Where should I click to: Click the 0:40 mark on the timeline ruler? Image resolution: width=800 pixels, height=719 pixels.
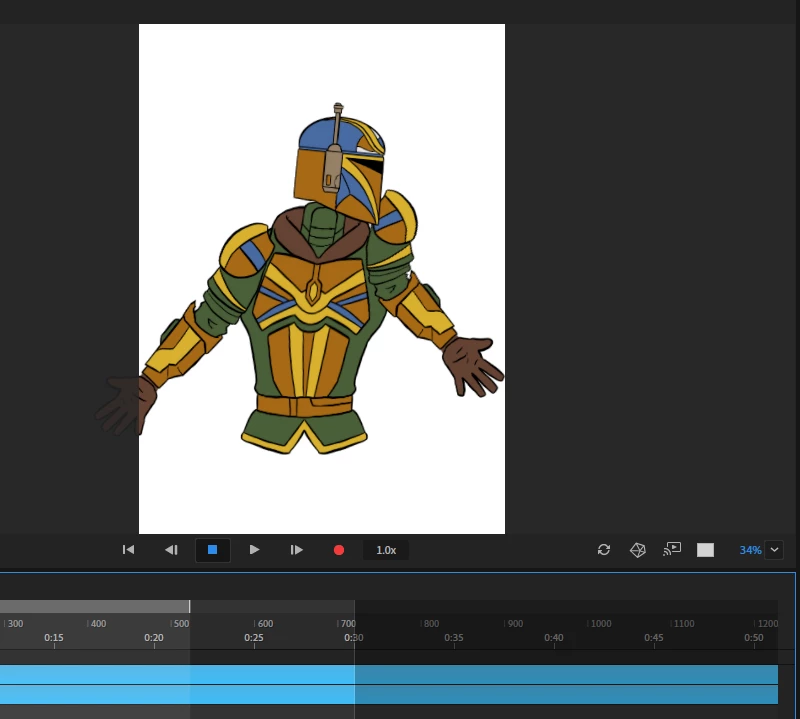click(553, 639)
